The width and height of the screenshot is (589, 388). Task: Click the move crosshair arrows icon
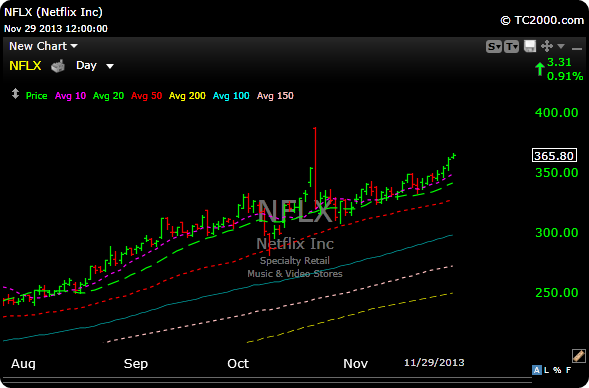tap(547, 46)
